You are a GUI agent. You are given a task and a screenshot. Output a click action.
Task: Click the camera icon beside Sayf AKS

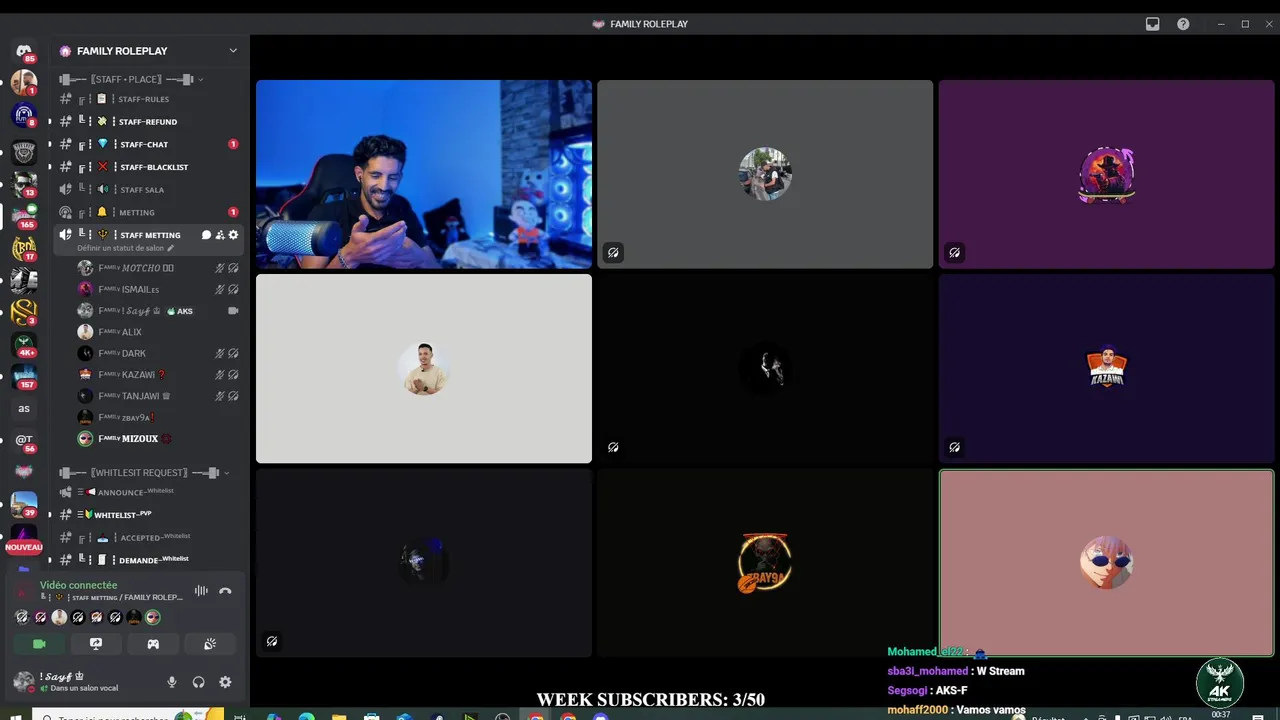(x=233, y=311)
